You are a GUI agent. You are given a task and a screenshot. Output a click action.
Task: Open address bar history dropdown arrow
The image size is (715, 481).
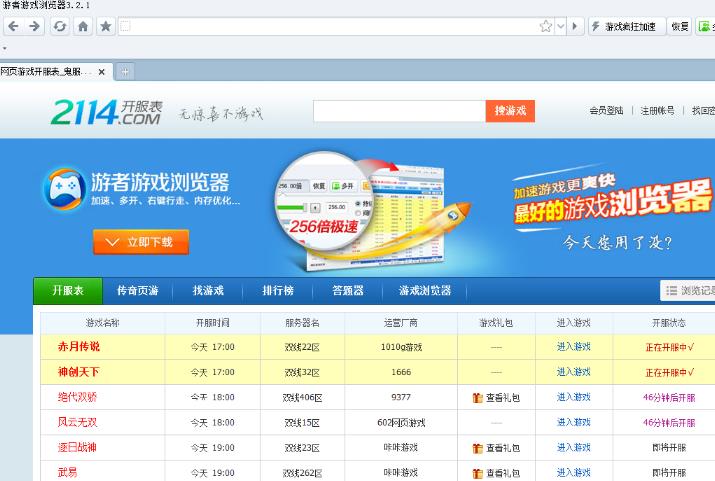pyautogui.click(x=561, y=26)
